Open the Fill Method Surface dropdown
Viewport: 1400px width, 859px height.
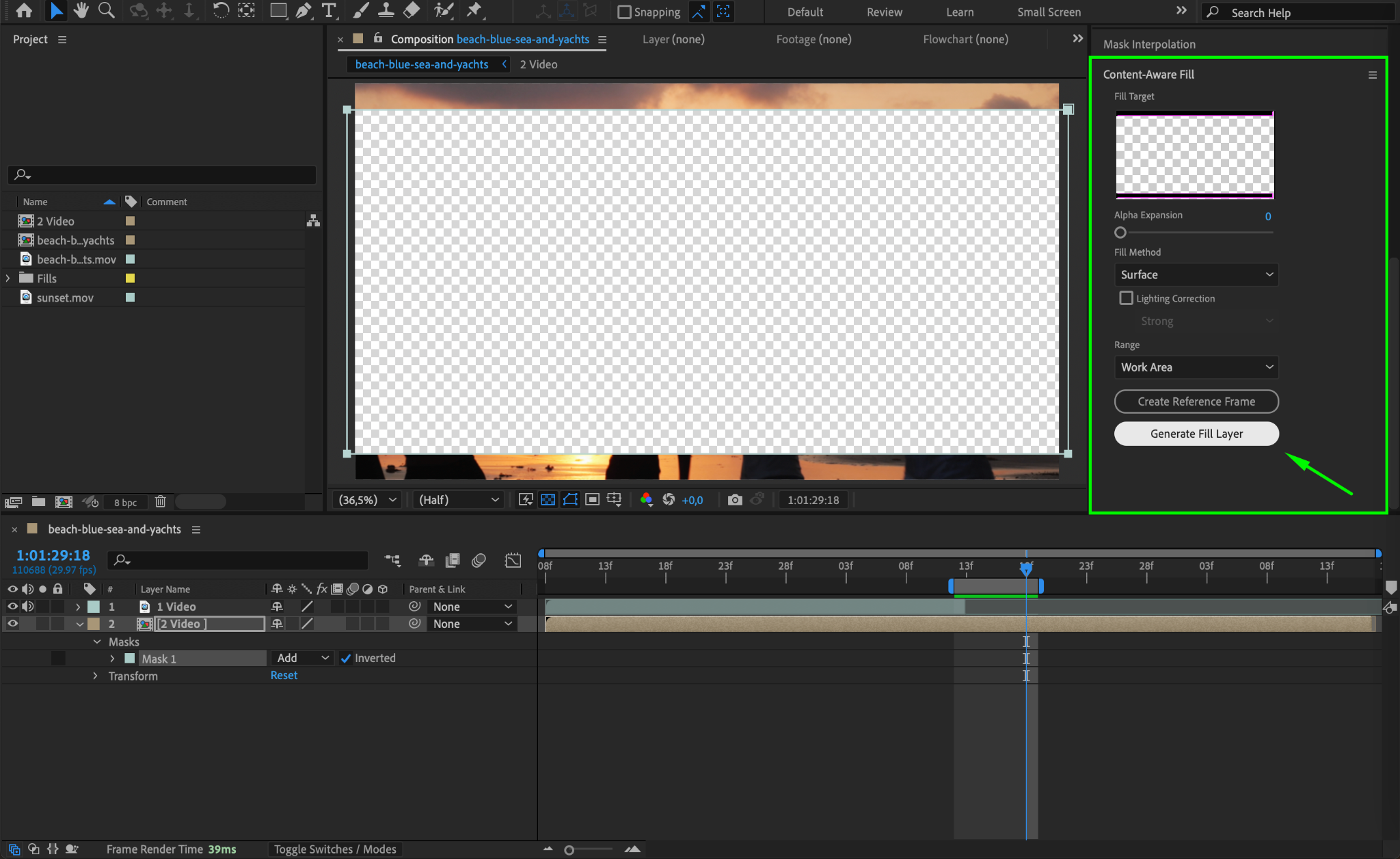tap(1196, 275)
